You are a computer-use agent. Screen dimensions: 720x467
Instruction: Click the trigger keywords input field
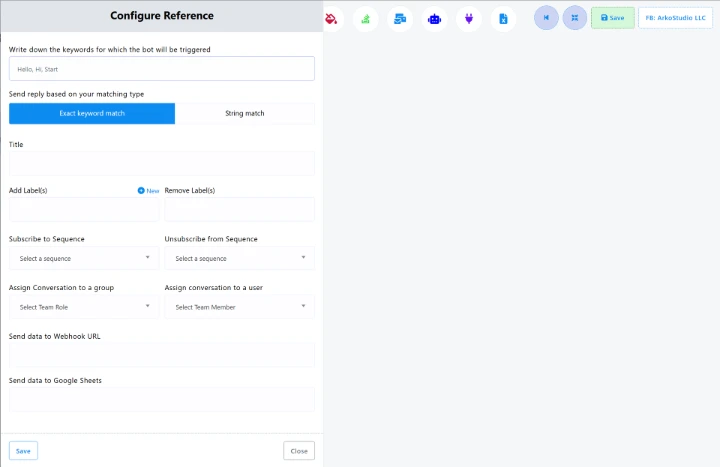pyautogui.click(x=162, y=69)
